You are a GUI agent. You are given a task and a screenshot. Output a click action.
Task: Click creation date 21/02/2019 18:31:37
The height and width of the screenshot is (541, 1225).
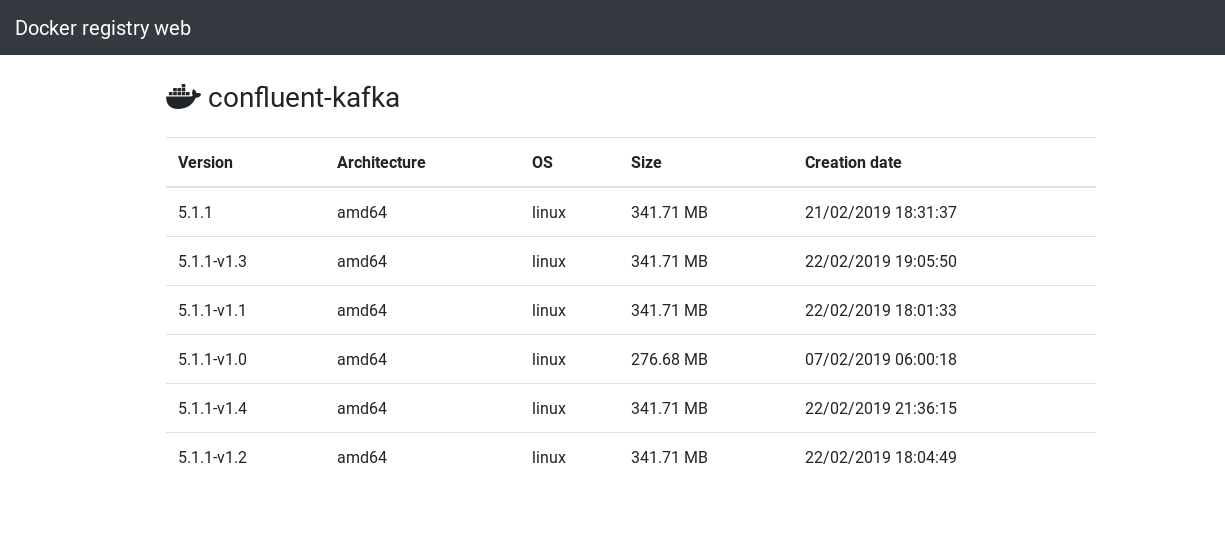[x=880, y=212]
